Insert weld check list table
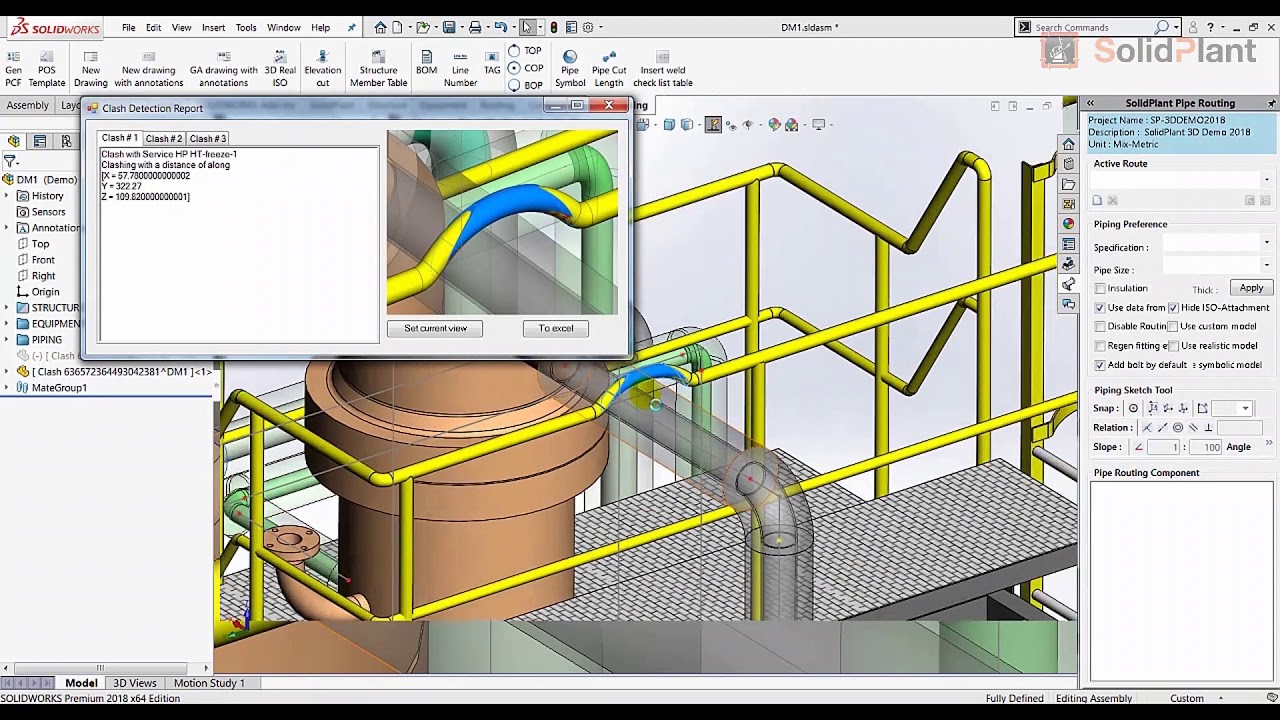The width and height of the screenshot is (1280, 720). (662, 69)
